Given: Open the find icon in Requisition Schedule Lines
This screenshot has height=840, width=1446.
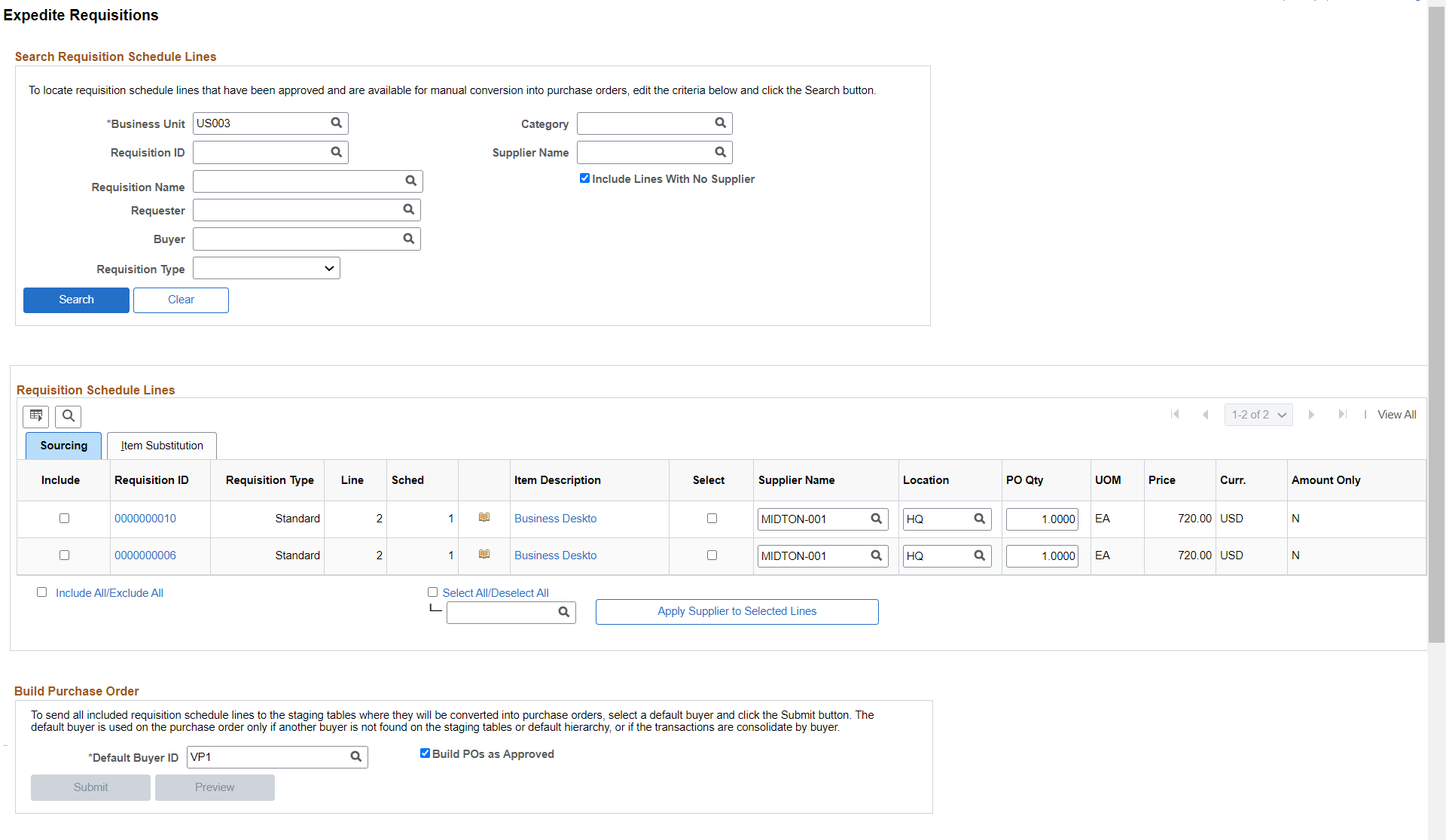Looking at the screenshot, I should [68, 416].
